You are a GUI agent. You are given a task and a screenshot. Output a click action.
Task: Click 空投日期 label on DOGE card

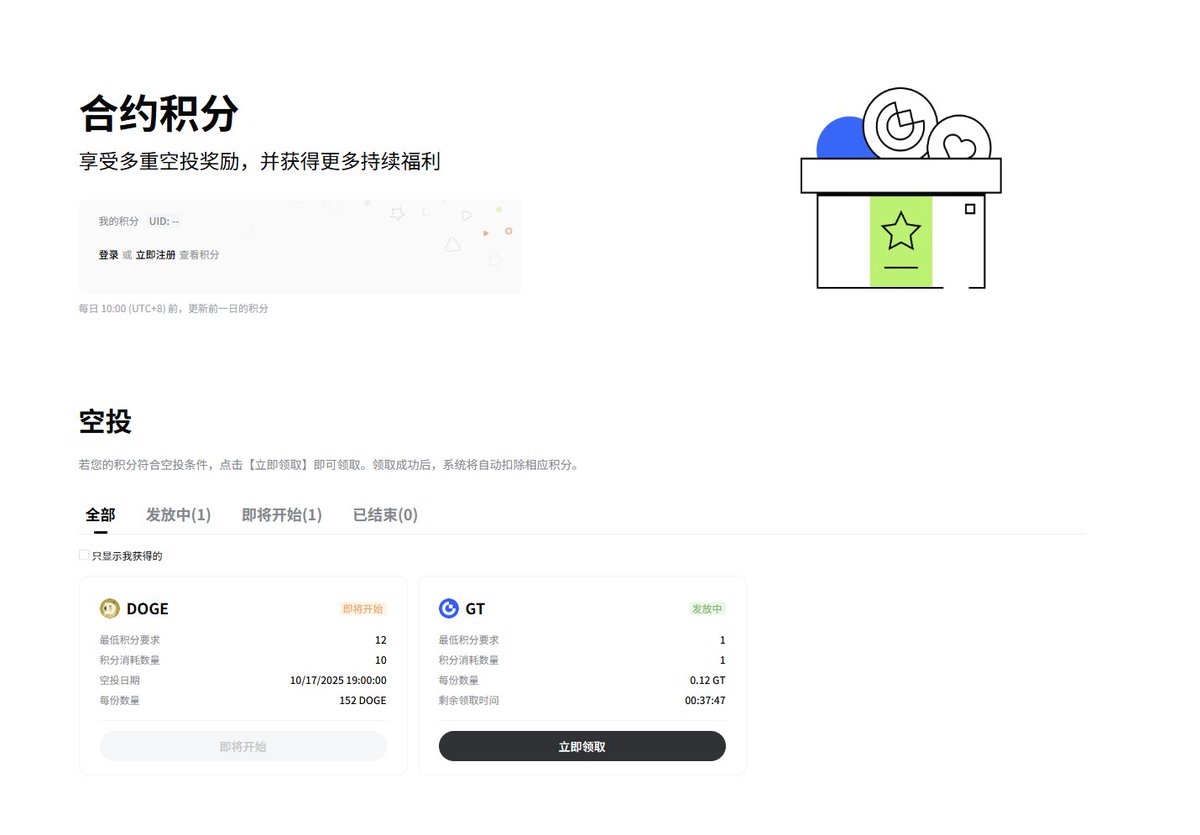coord(120,680)
